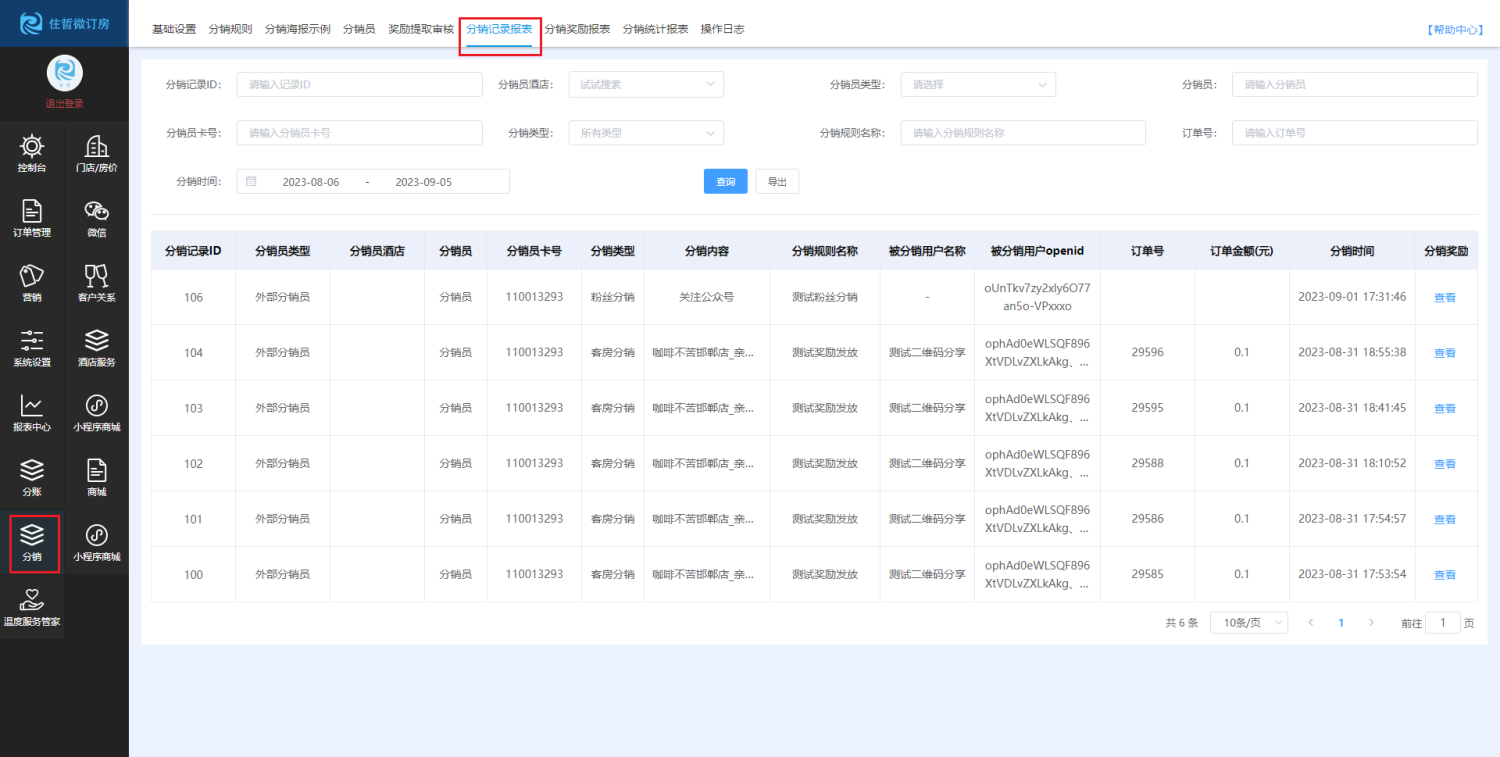The image size is (1500, 757).
Task: Open the 报表中心 sidebar icon
Action: tap(32, 414)
